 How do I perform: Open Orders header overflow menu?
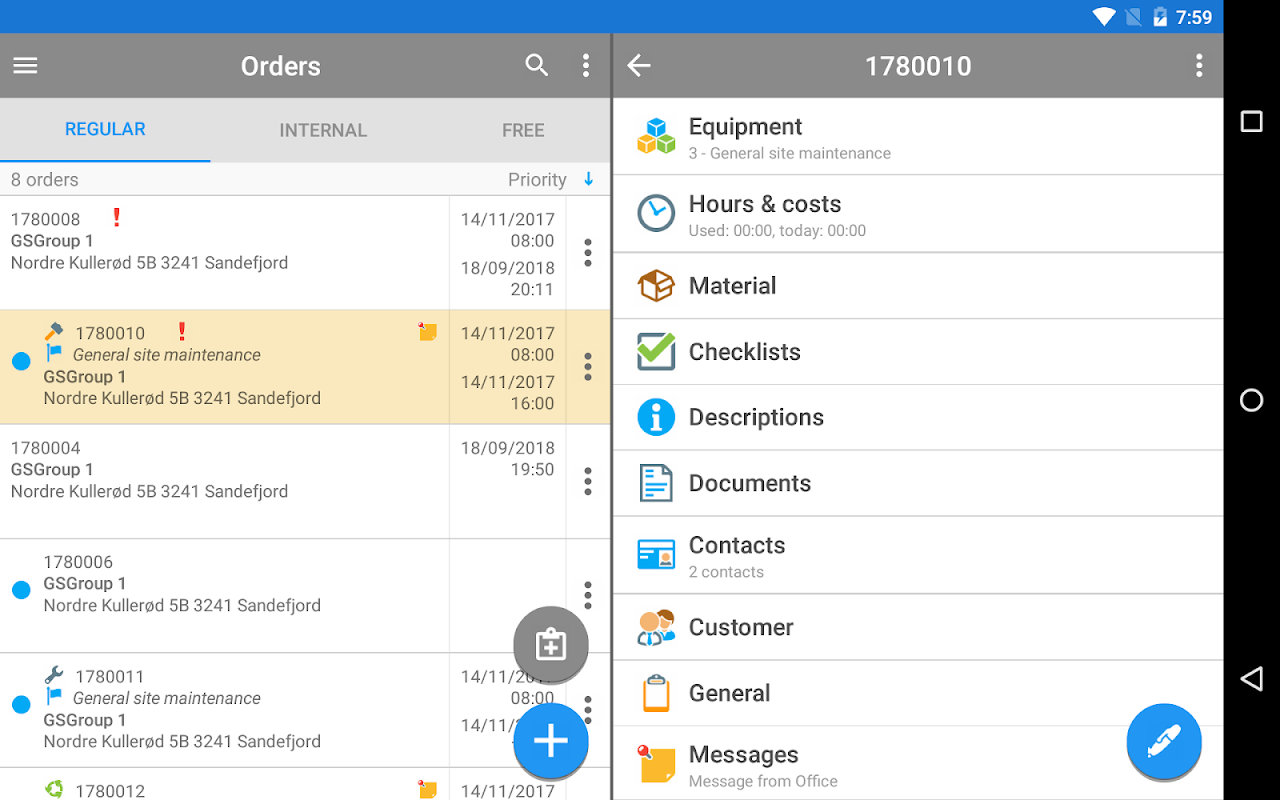point(586,66)
